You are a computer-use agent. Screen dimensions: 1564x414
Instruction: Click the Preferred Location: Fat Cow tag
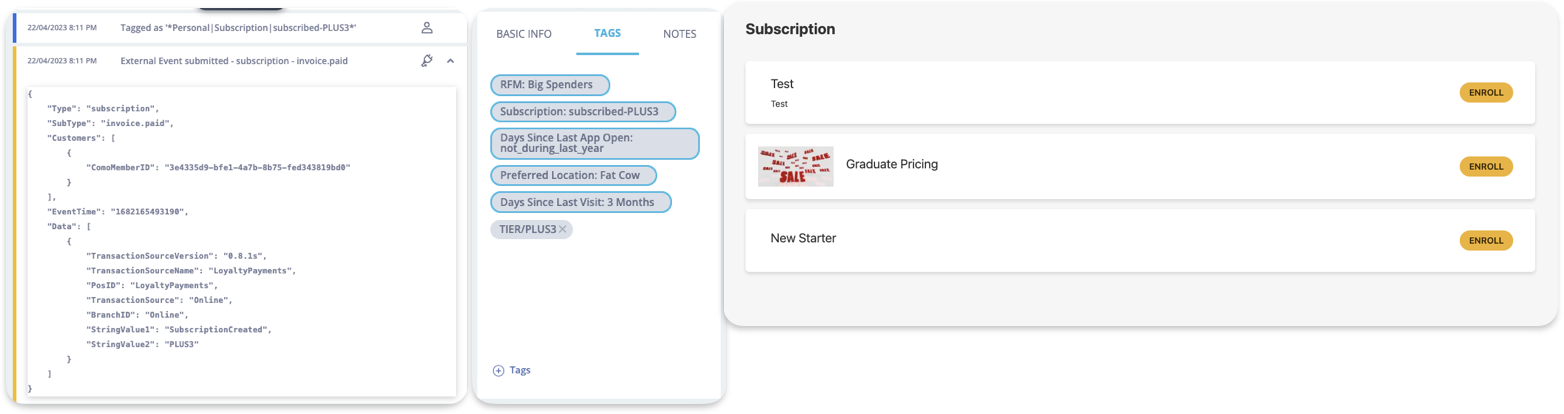[x=573, y=176]
